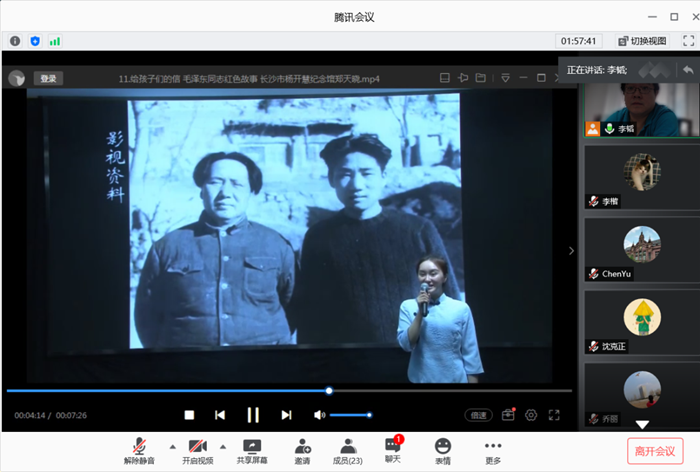Unmute microphone with 解除静音 button
This screenshot has height=472, width=700.
click(140, 449)
